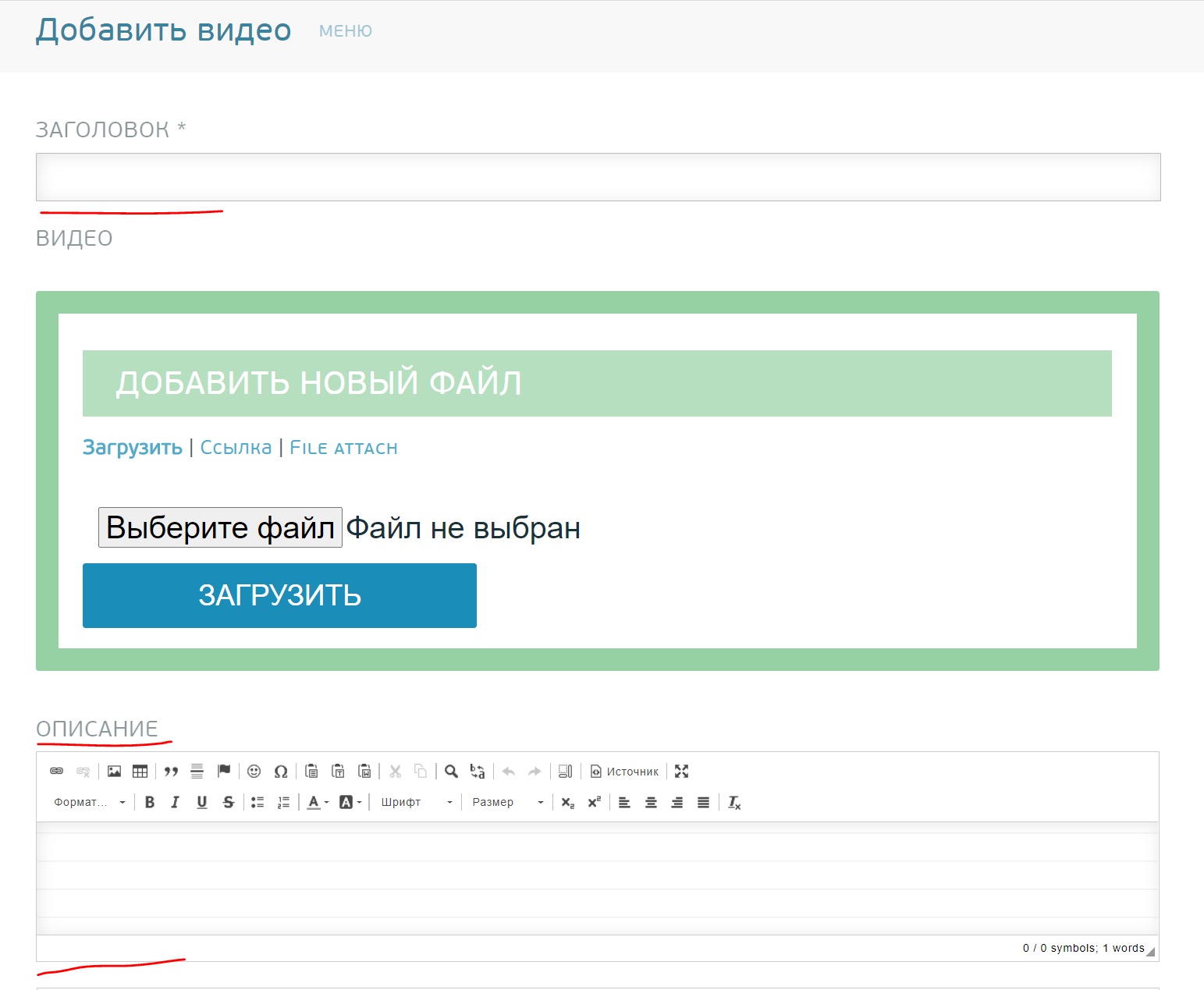Viewport: 1204px width, 990px height.
Task: Toggle bold formatting
Action: 150,802
